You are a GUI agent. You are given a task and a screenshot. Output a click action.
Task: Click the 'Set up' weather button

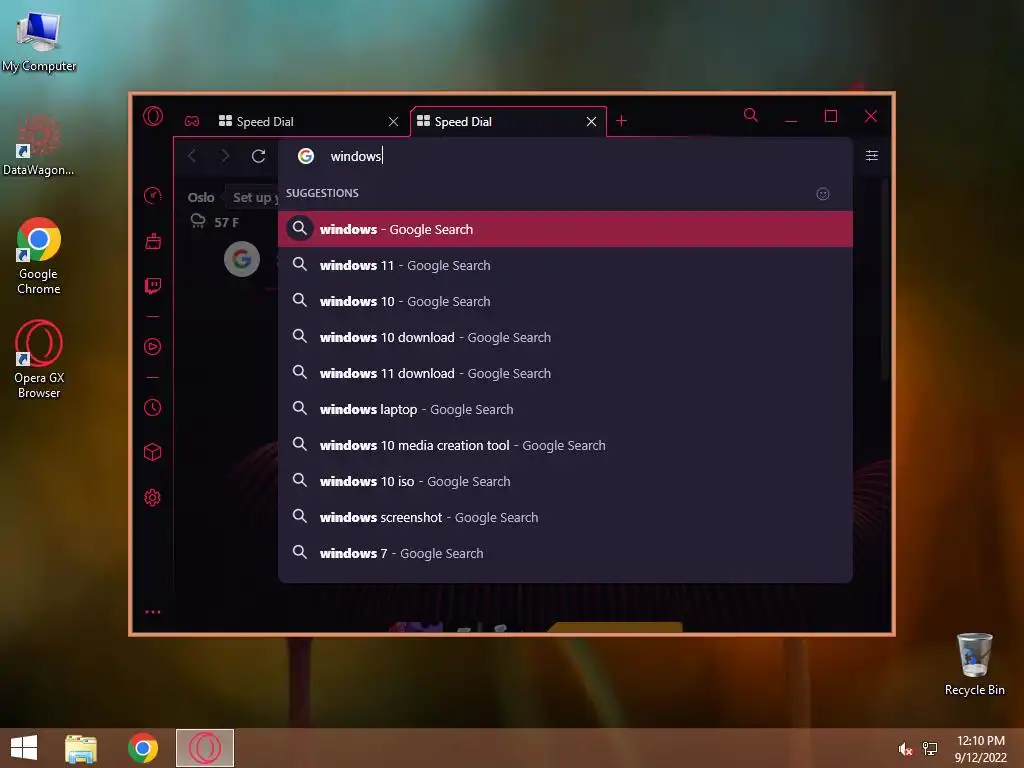[x=252, y=197]
